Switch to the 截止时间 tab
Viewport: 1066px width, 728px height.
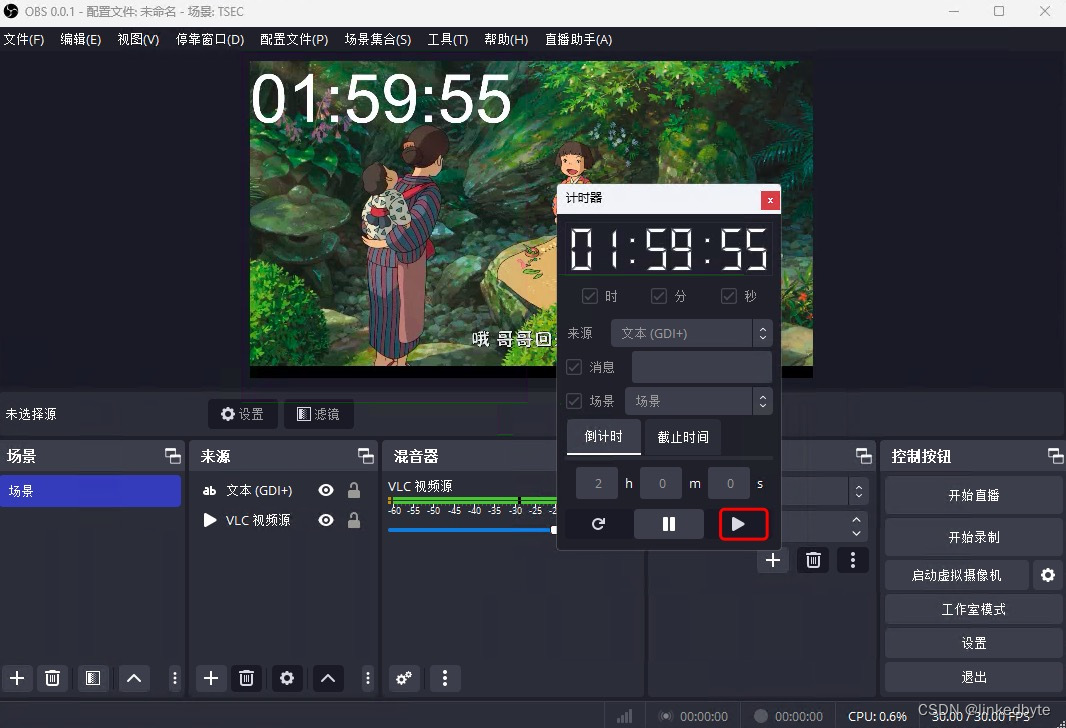(683, 437)
